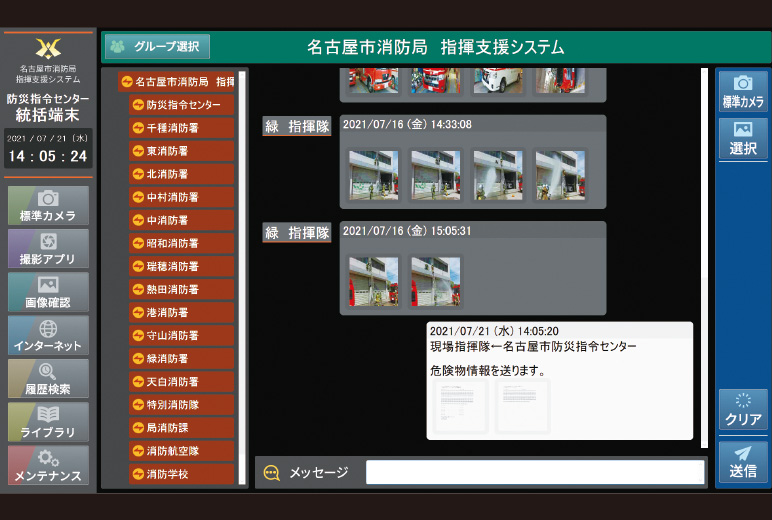This screenshot has height=520, width=772.
Task: Open the ライブラリ library
Action: [x=48, y=422]
